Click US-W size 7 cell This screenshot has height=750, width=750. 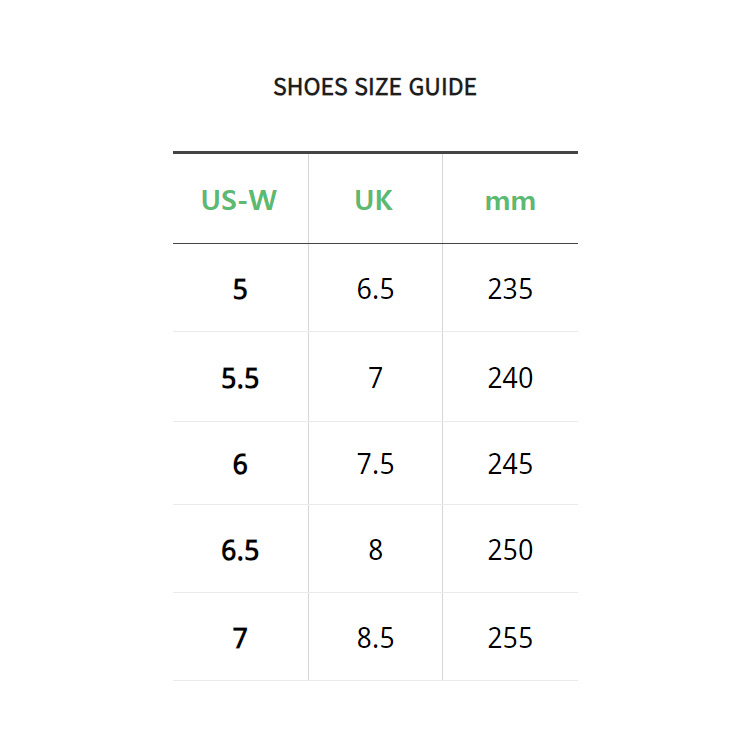[240, 639]
